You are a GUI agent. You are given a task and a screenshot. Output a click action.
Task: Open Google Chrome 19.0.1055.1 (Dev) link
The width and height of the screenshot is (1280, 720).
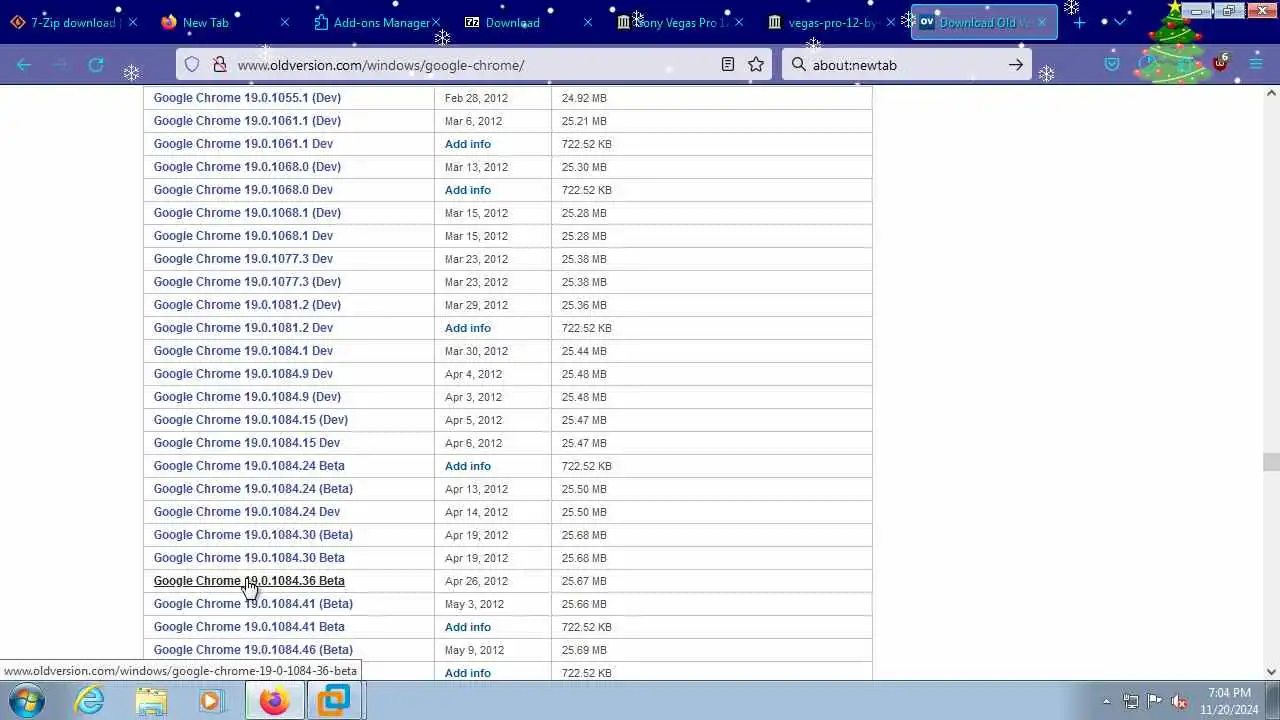[247, 98]
